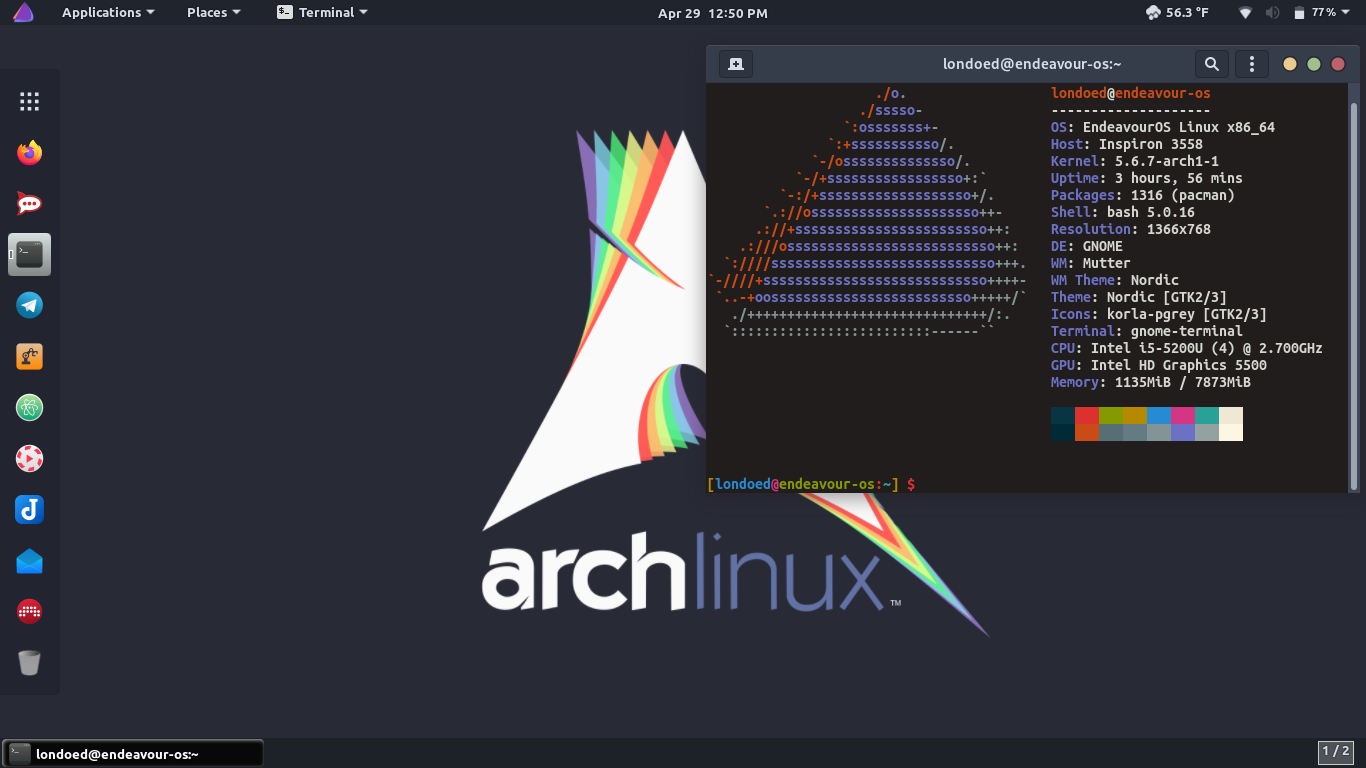
Task: Switch workspace using the 1 / 2 indicator
Action: click(1336, 751)
